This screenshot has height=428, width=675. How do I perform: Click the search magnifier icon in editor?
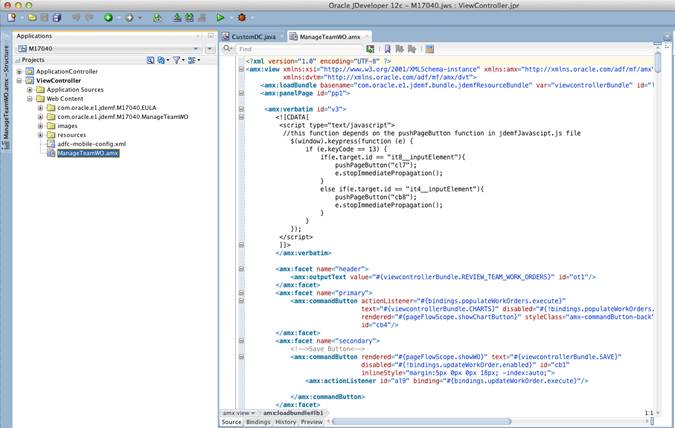227,49
